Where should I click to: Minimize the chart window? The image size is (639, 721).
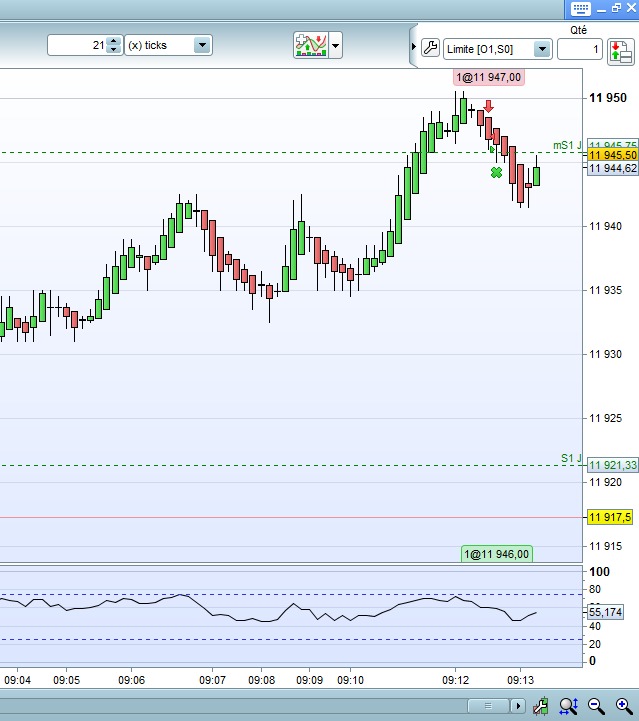point(601,9)
